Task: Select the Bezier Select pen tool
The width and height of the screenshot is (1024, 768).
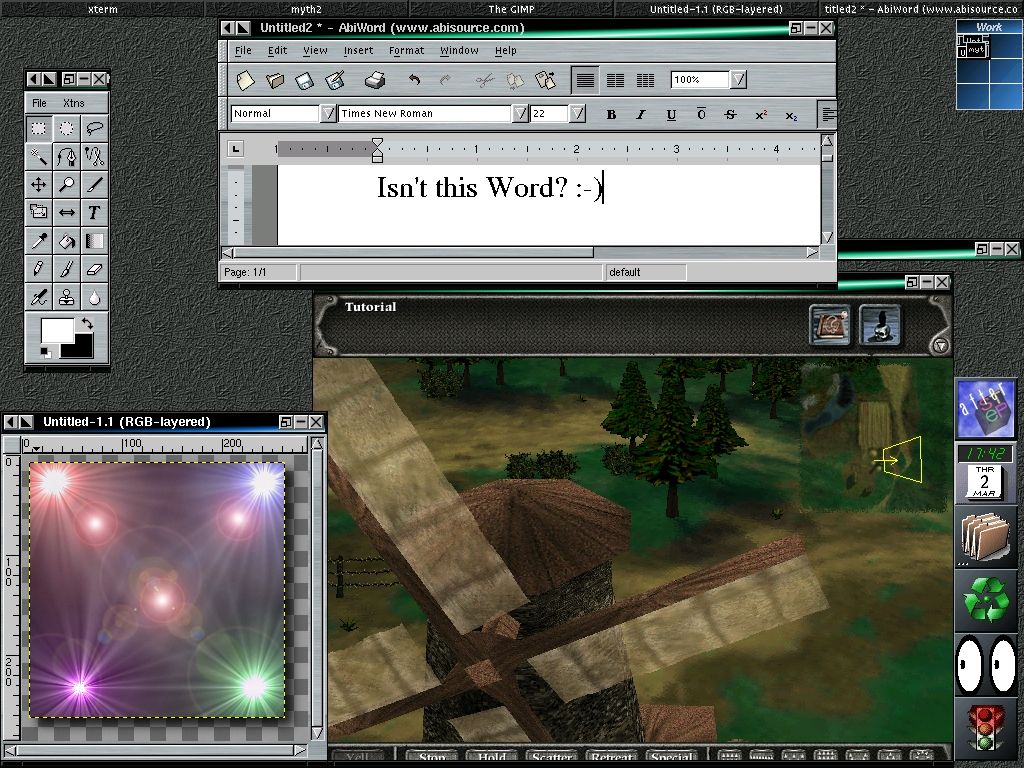Action: (x=66, y=157)
